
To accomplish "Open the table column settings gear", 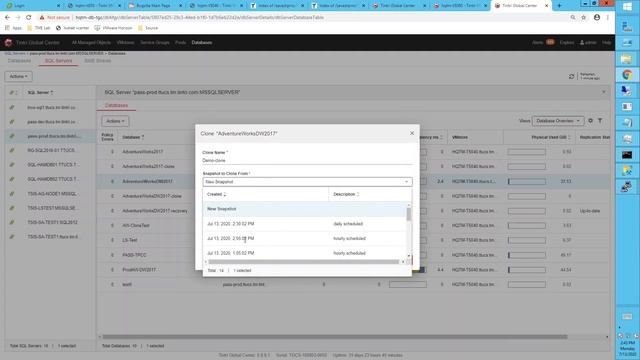I will (590, 120).
